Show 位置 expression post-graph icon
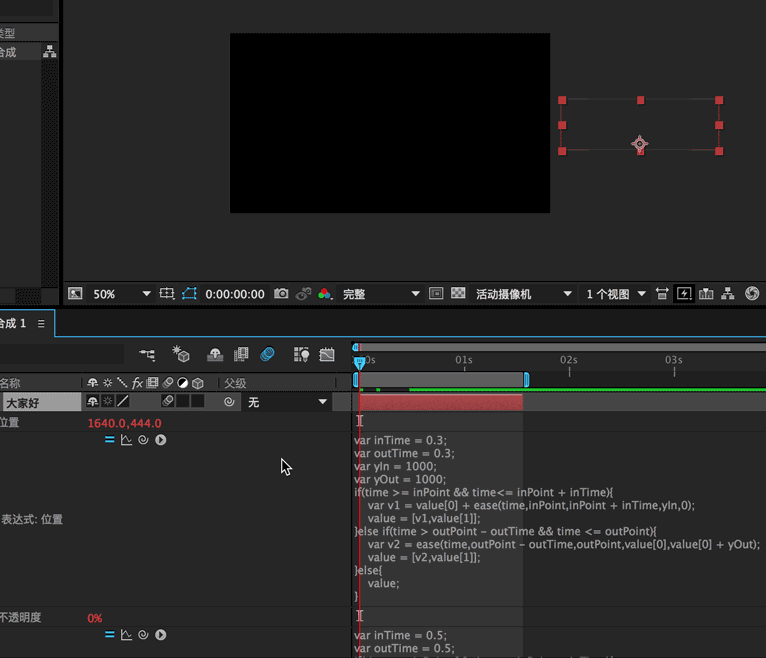Image resolution: width=766 pixels, height=658 pixels. [x=126, y=440]
